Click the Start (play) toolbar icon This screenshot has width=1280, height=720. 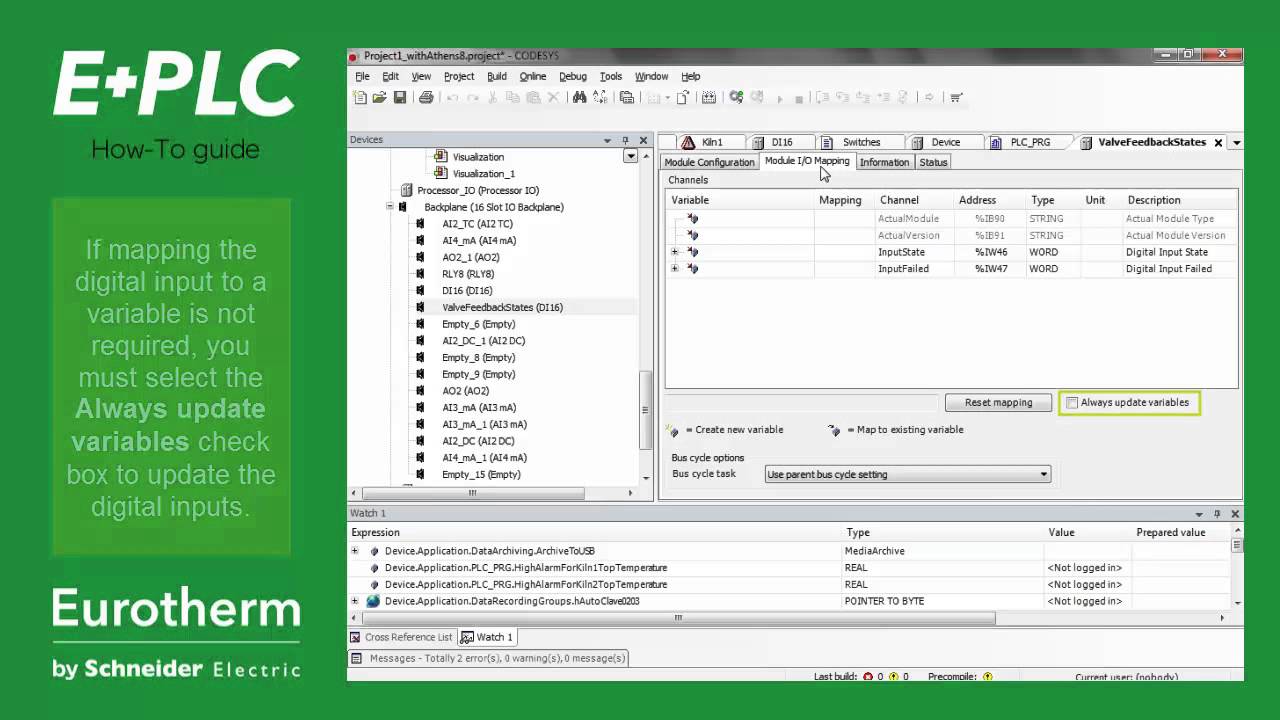779,98
